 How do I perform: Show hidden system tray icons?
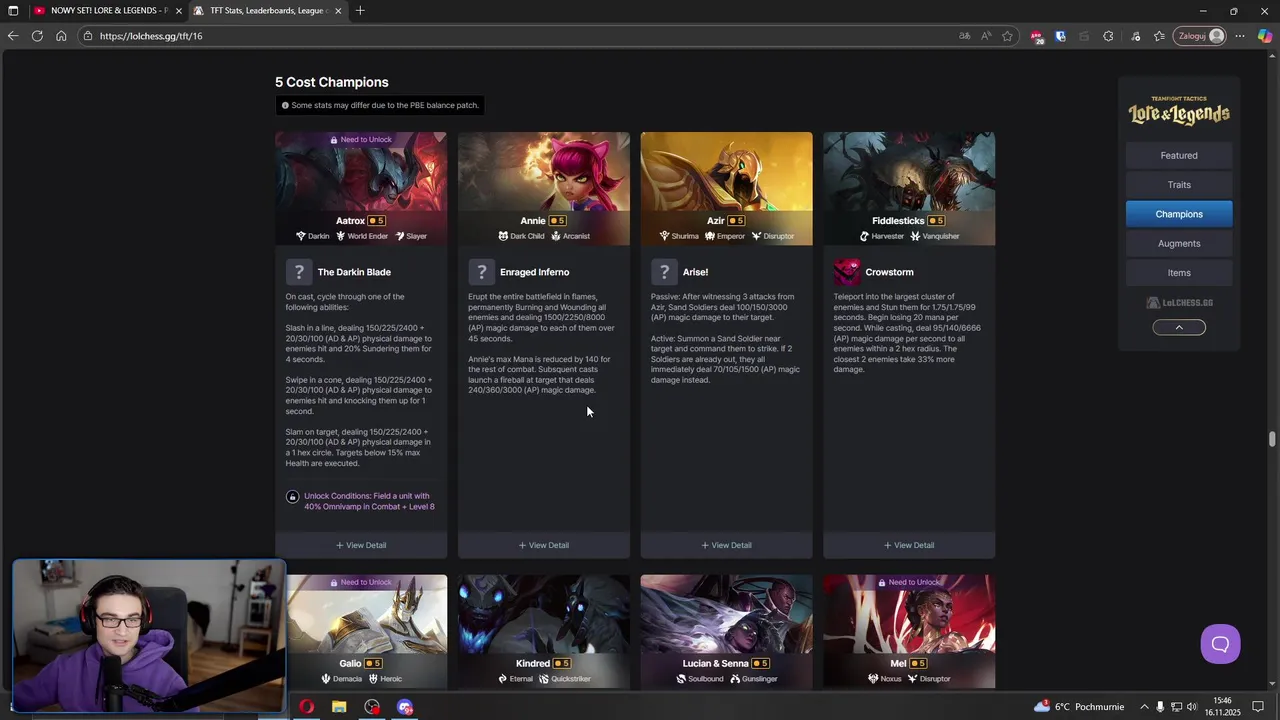(1144, 707)
